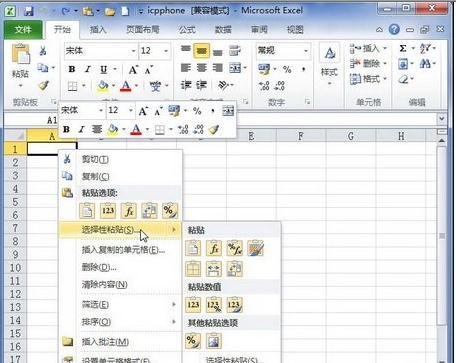Toggle Italic in the ribbon font group

click(x=88, y=69)
